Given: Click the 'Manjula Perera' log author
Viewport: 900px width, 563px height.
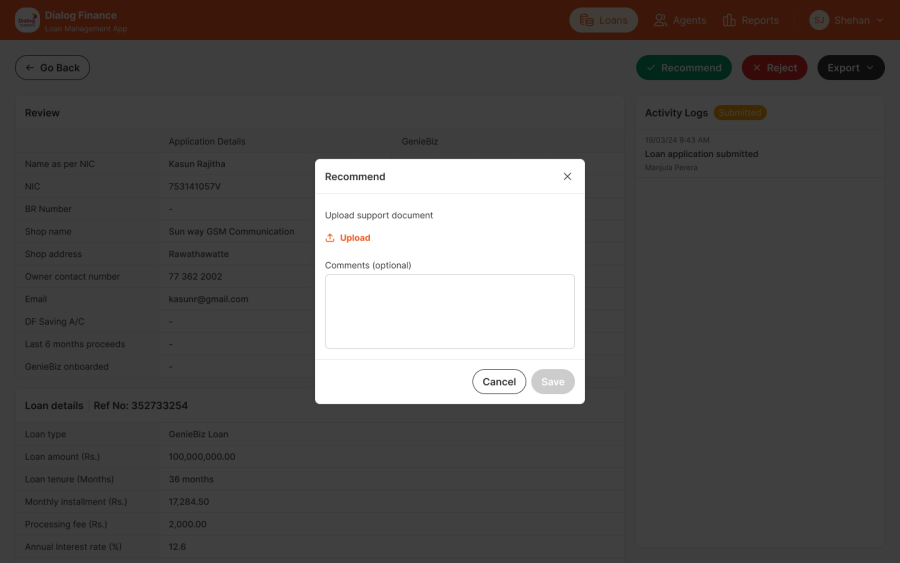Looking at the screenshot, I should coord(670,168).
